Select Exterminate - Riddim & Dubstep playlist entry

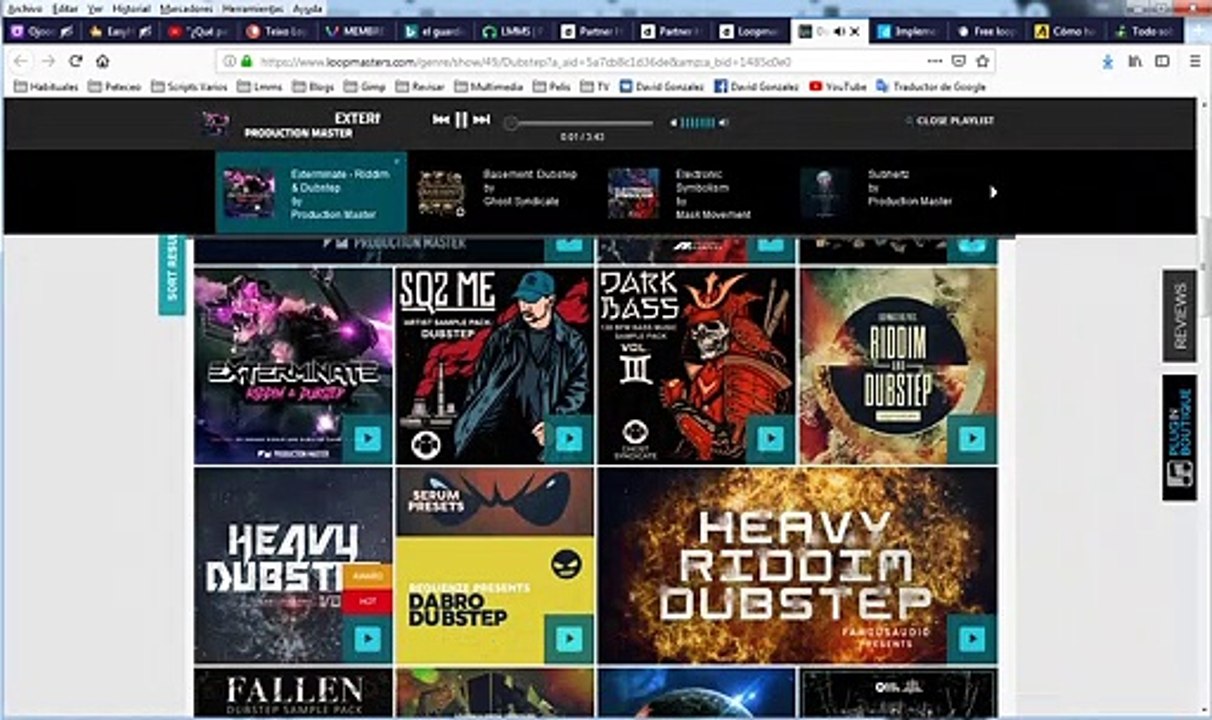[x=311, y=193]
